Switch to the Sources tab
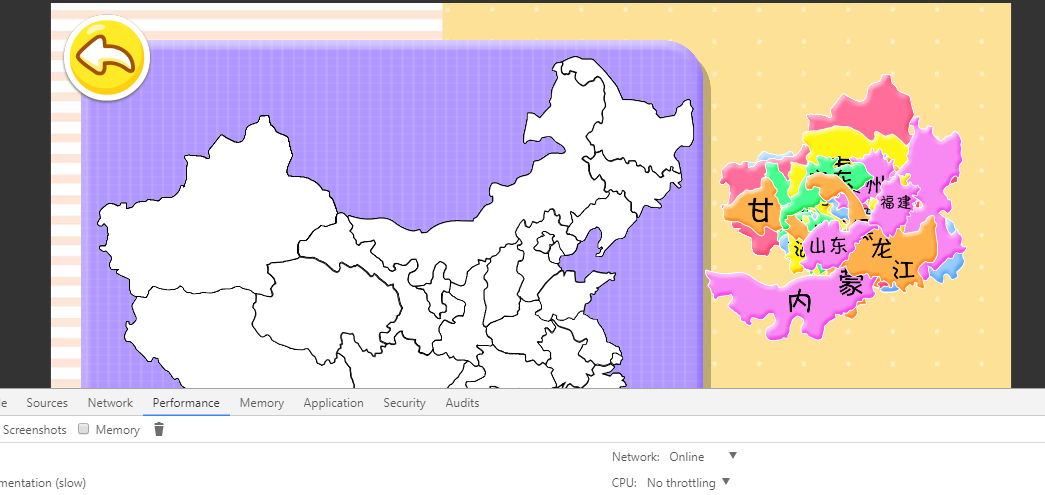Viewport: 1045px width, 495px height. 47,403
